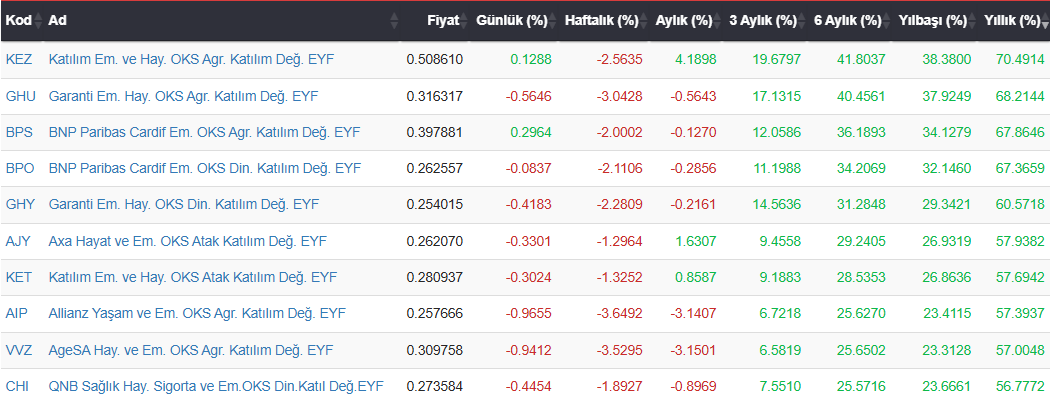Click BPS daily change 0.2964
This screenshot has width=1050, height=402.
531,132
